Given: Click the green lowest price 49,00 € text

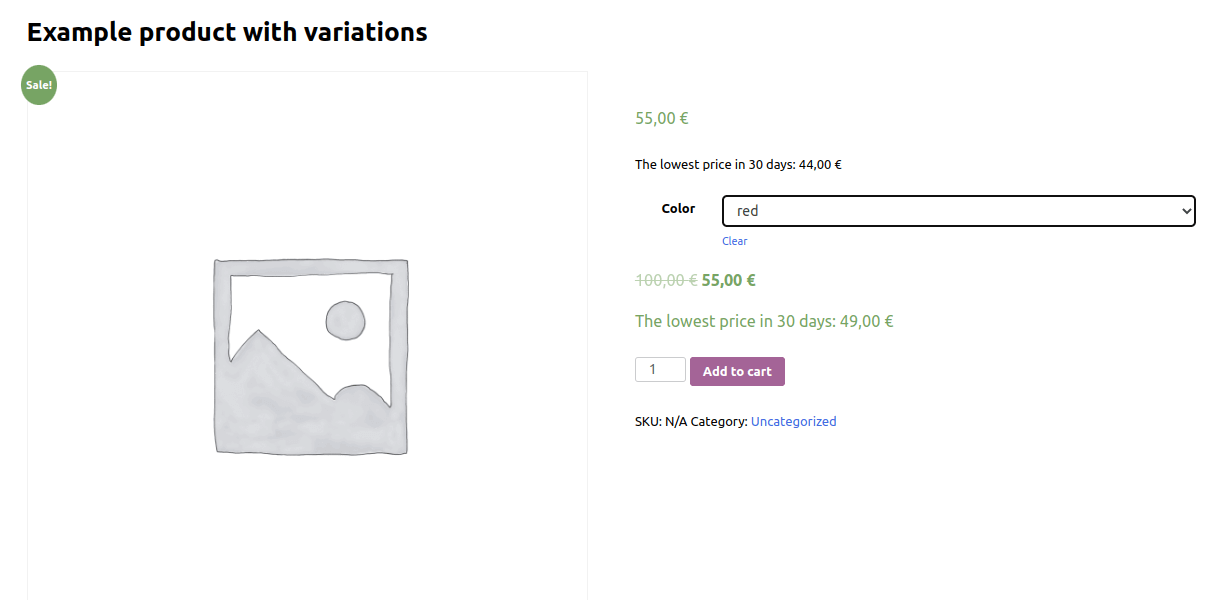Looking at the screenshot, I should coord(764,321).
